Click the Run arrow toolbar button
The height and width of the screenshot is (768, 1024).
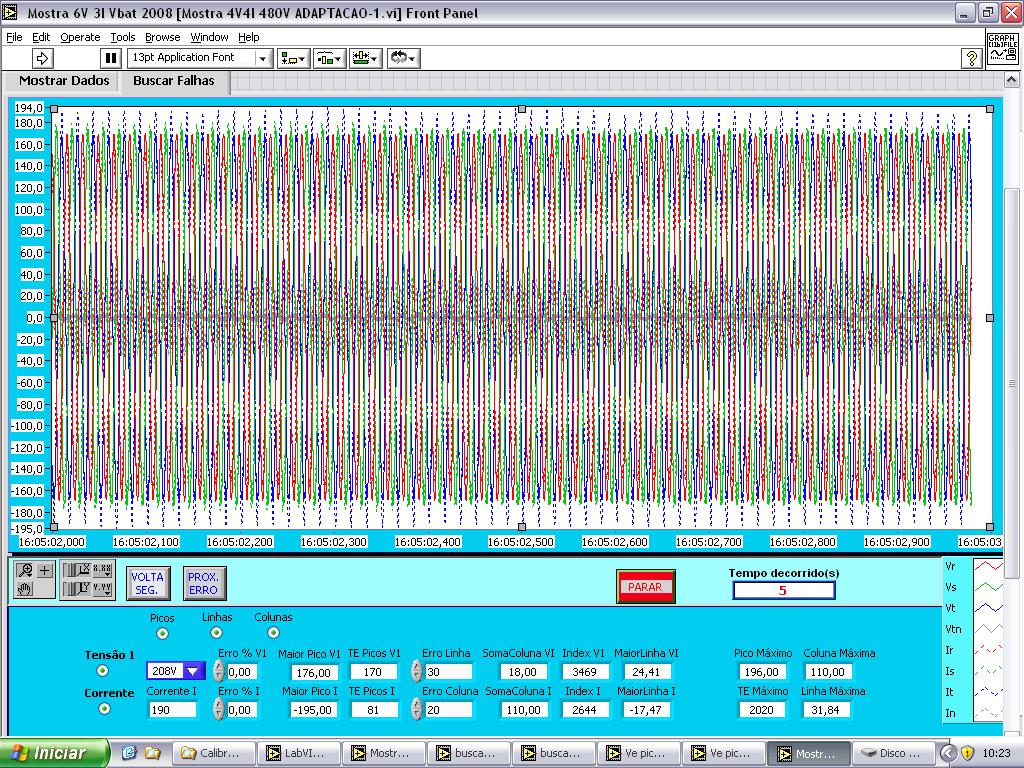[42, 58]
